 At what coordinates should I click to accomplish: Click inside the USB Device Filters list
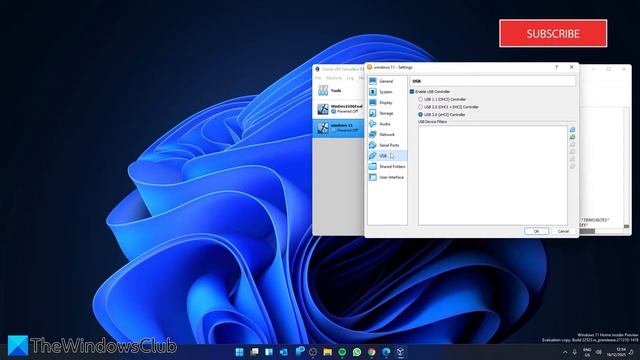coord(493,175)
